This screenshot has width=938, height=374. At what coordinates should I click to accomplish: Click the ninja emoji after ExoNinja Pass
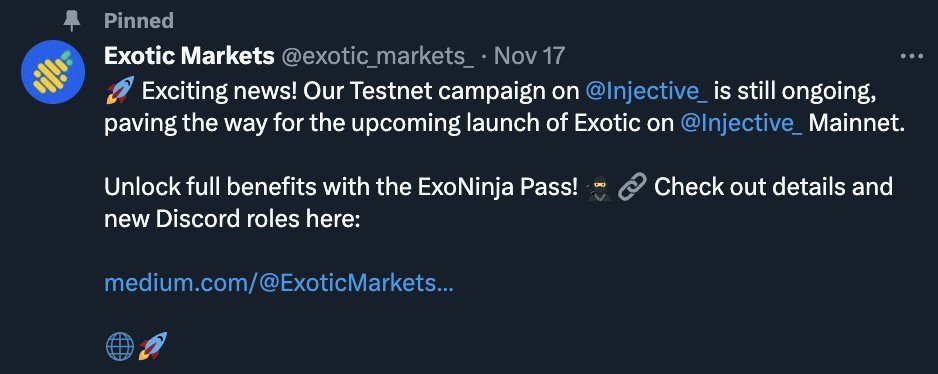(599, 188)
